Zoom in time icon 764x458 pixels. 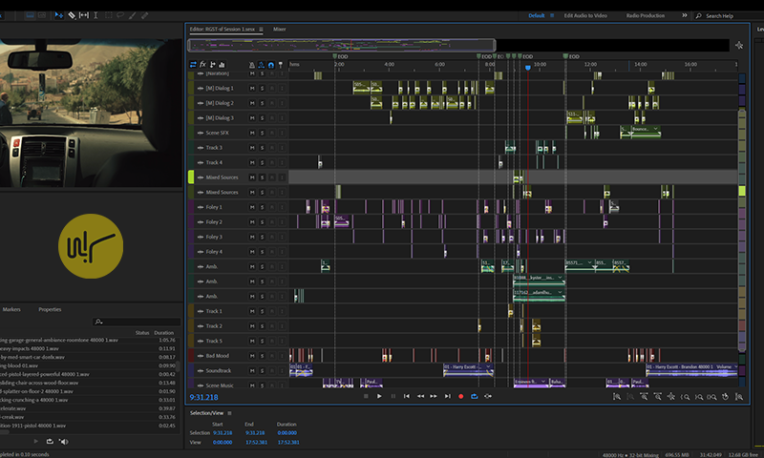pos(644,397)
